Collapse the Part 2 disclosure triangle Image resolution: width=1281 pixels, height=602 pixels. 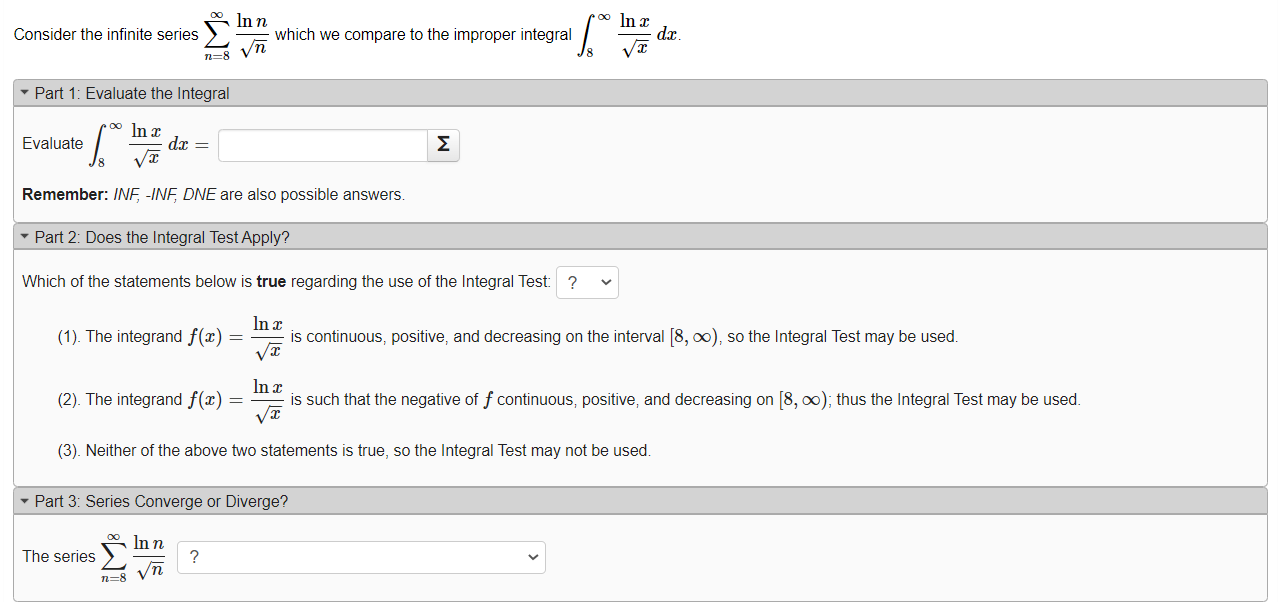tap(24, 237)
